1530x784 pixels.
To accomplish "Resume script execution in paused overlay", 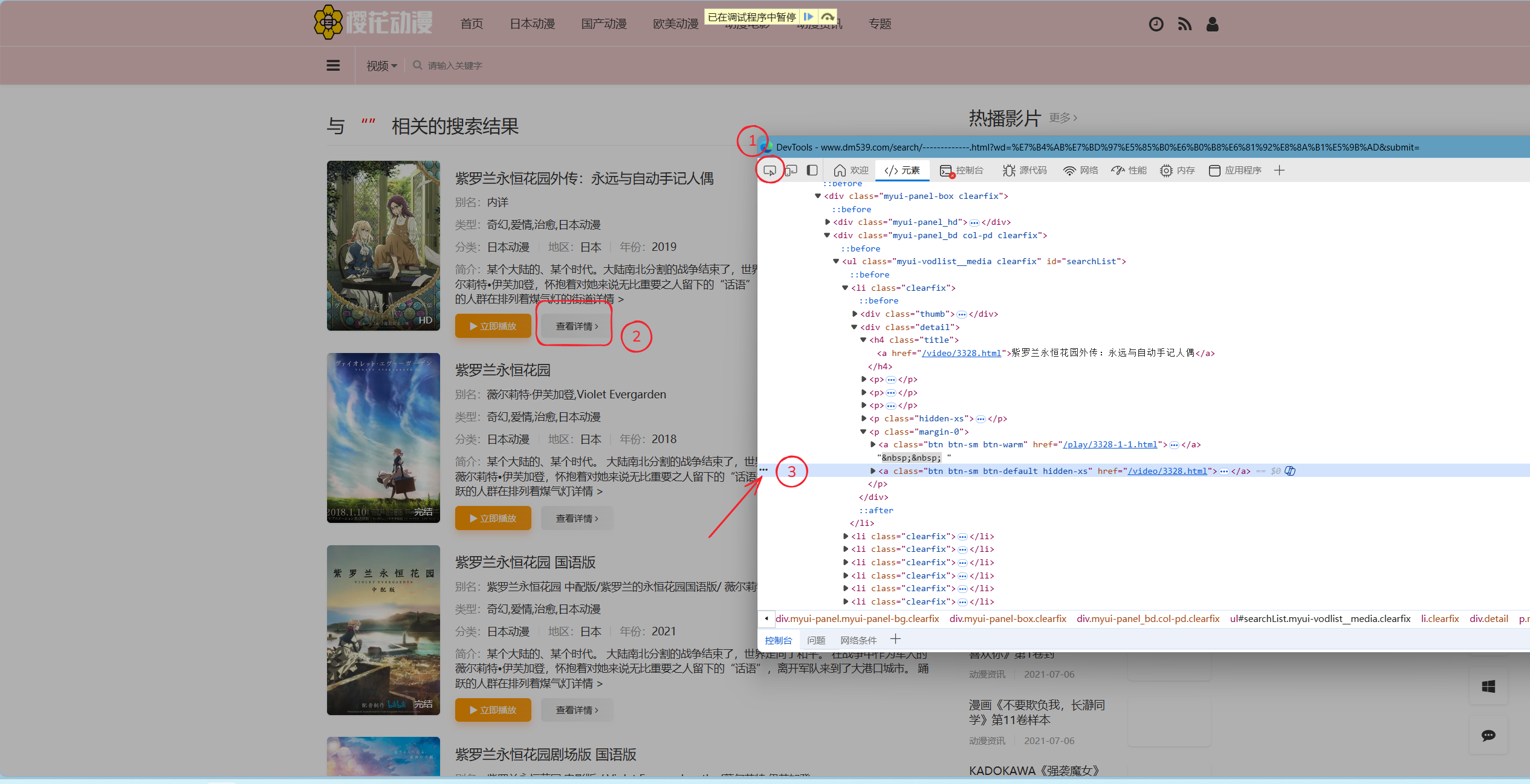I will [808, 17].
